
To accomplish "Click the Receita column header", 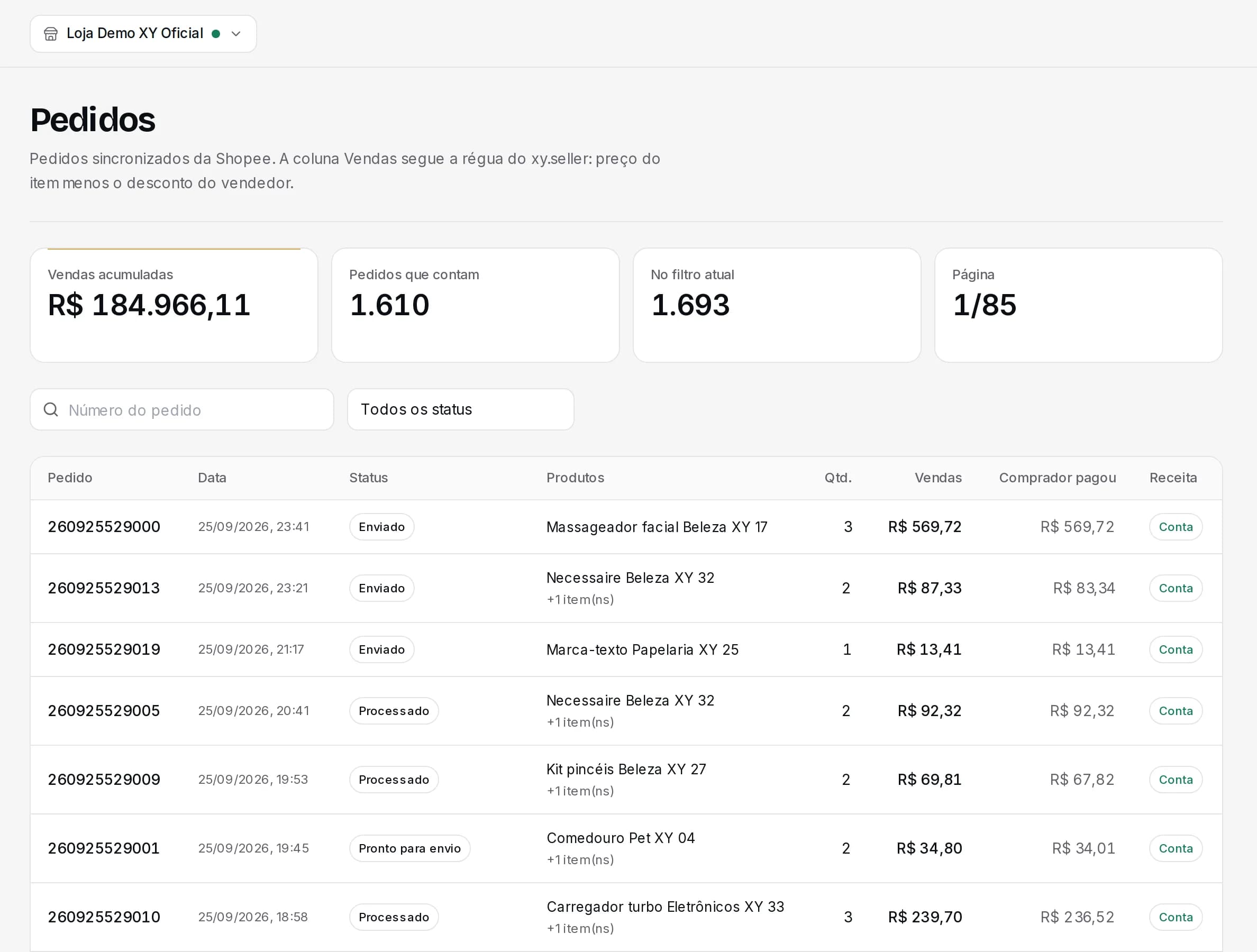I will coord(1173,478).
